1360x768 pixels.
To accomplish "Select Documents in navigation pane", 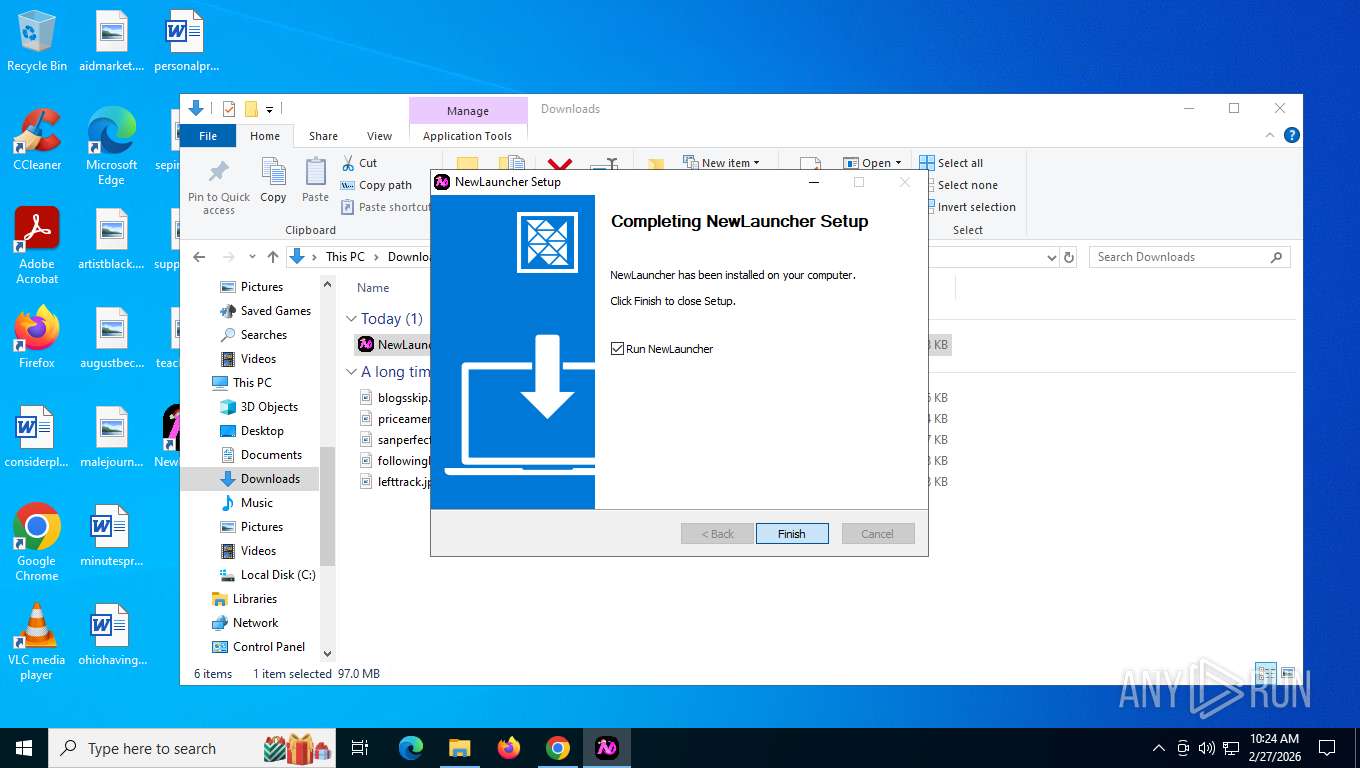I will (x=260, y=455).
